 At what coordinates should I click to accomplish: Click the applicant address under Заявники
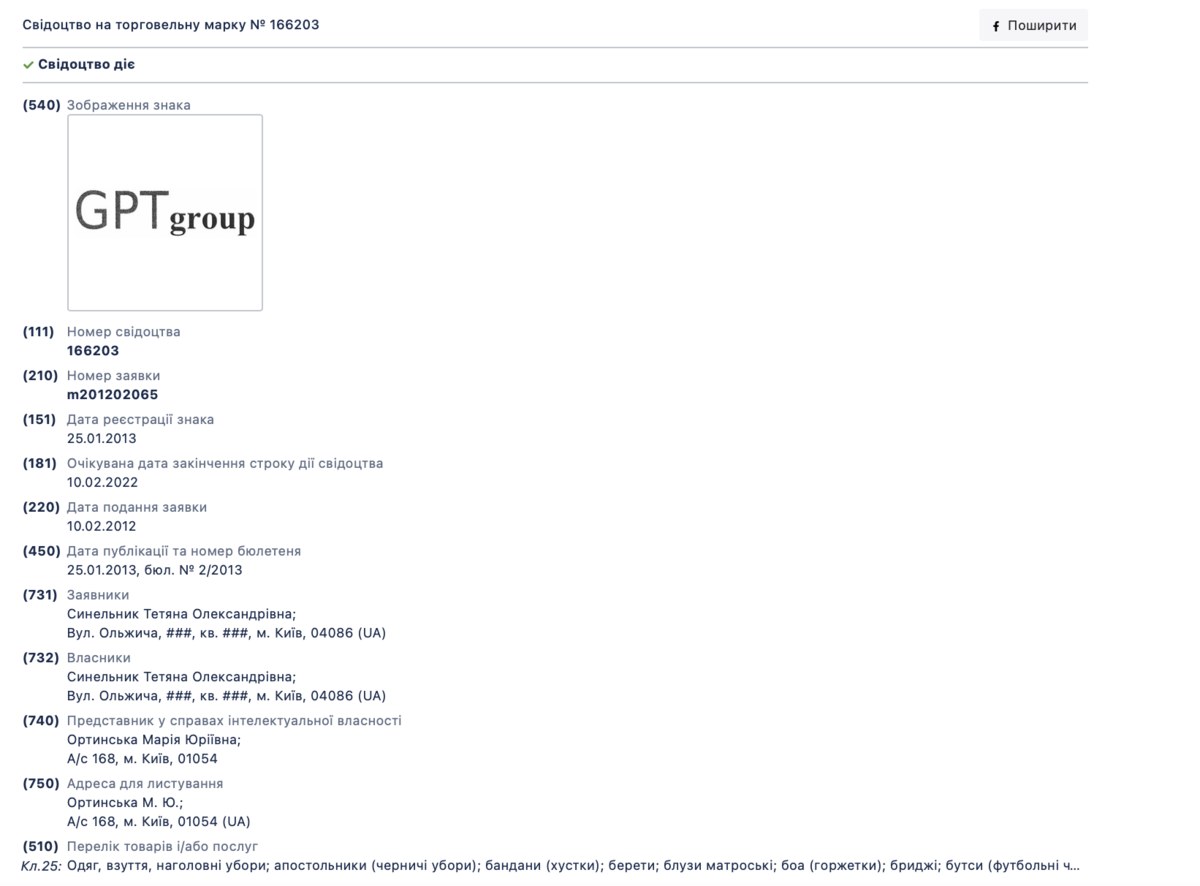click(x=227, y=633)
